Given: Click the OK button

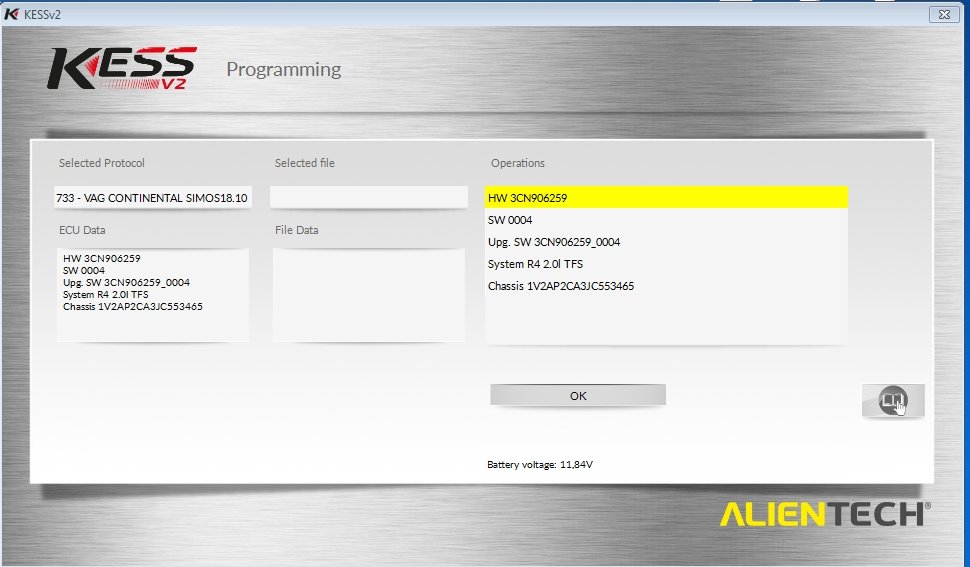Looking at the screenshot, I should pos(578,395).
